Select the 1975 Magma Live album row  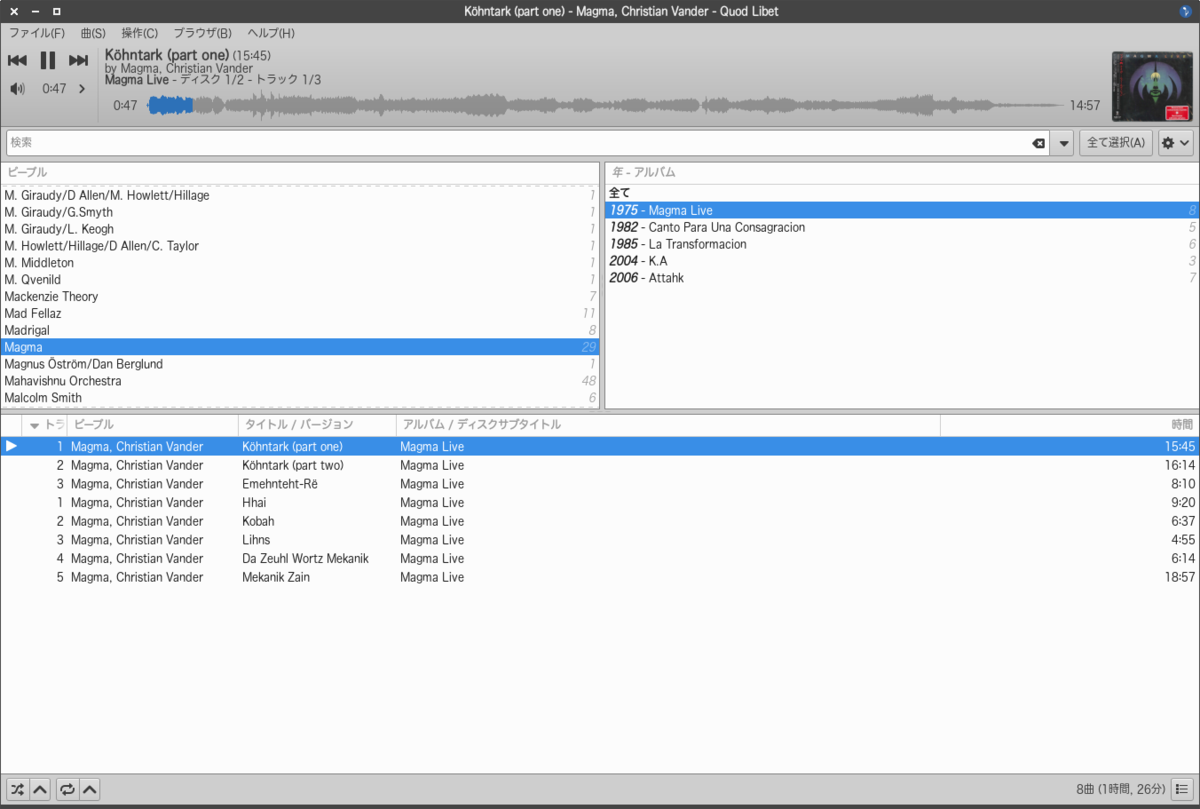point(902,210)
